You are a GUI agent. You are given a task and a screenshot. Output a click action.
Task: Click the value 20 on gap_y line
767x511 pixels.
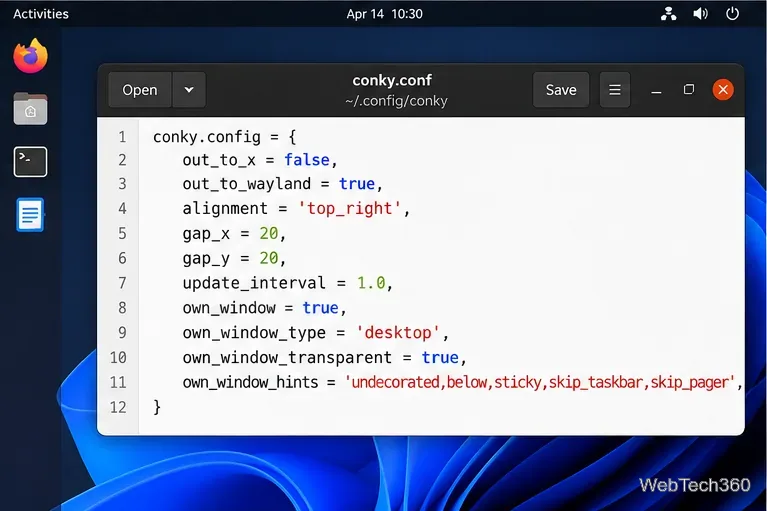pos(269,258)
